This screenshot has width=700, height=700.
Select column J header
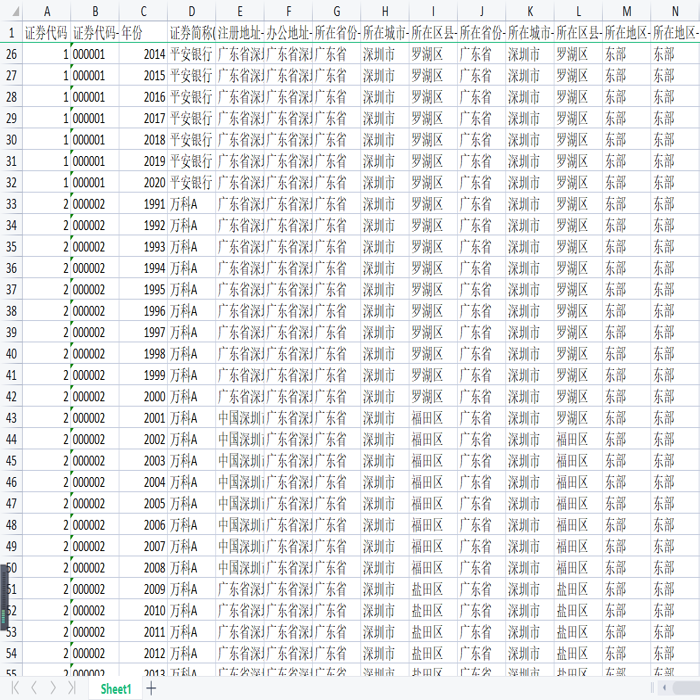[482, 12]
